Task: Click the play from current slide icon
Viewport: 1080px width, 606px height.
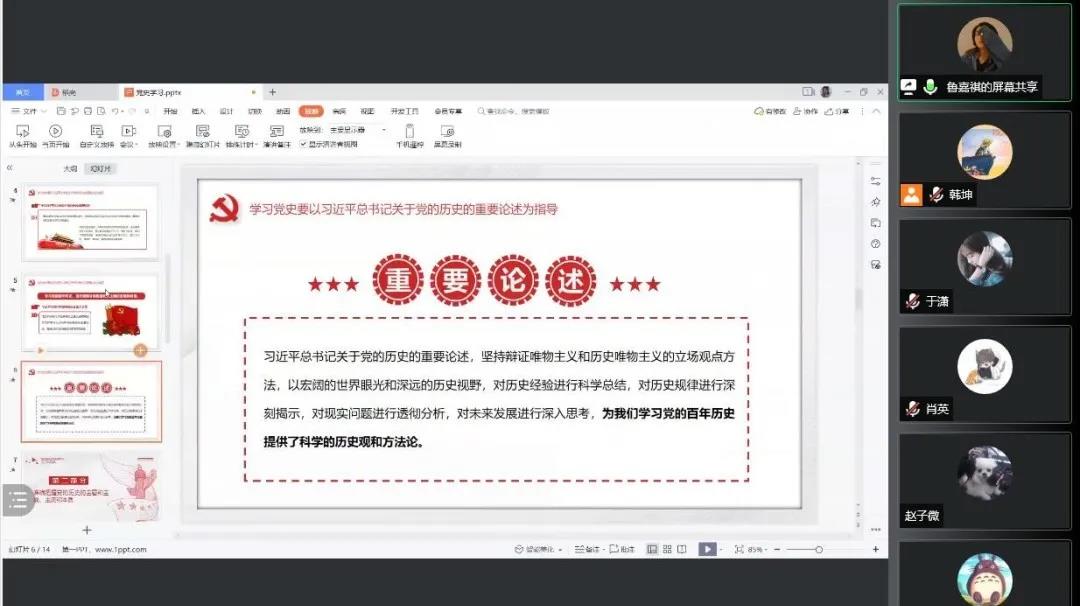Action: pyautogui.click(x=55, y=131)
